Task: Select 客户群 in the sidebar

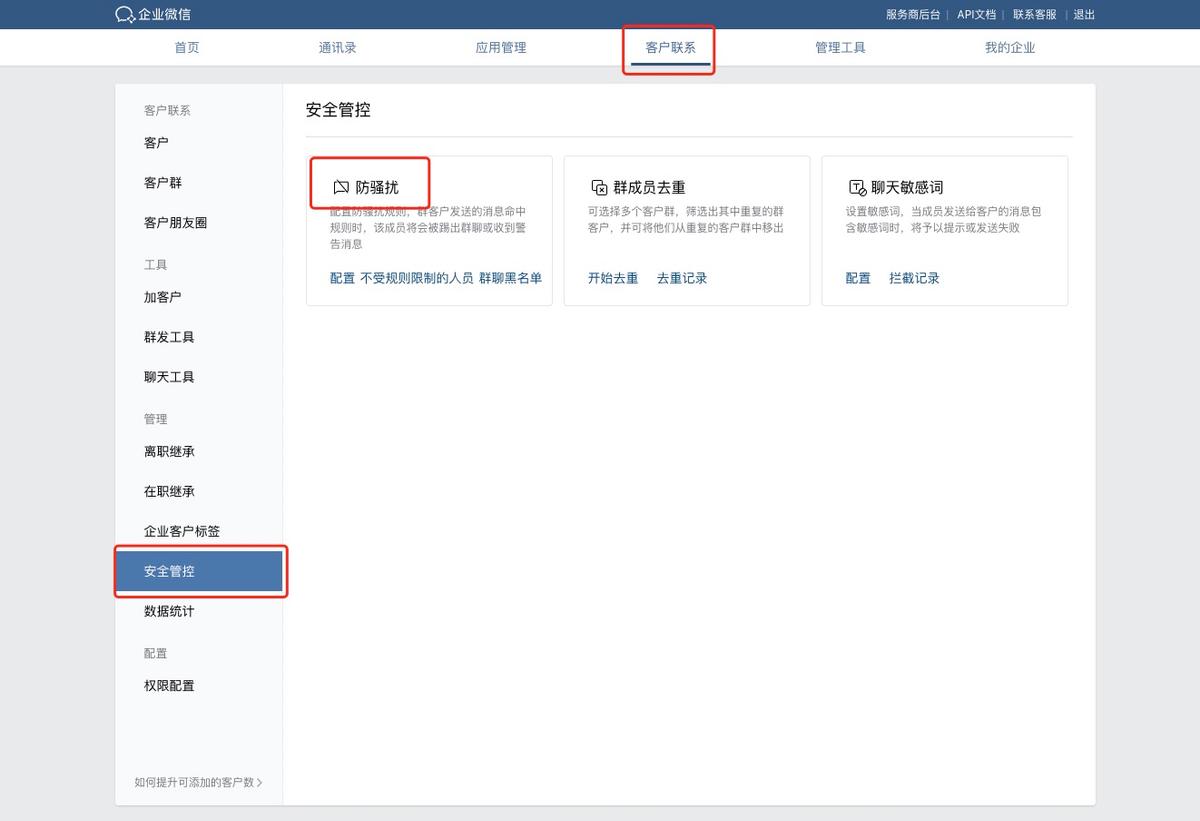Action: [163, 182]
